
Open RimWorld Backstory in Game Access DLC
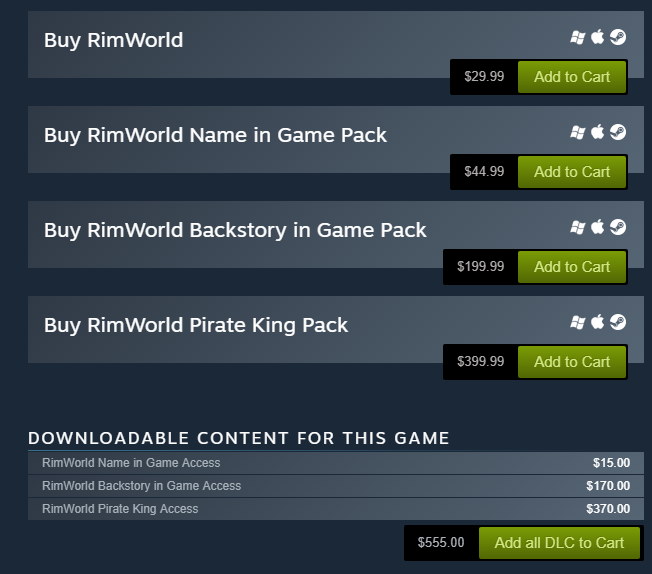[336, 486]
